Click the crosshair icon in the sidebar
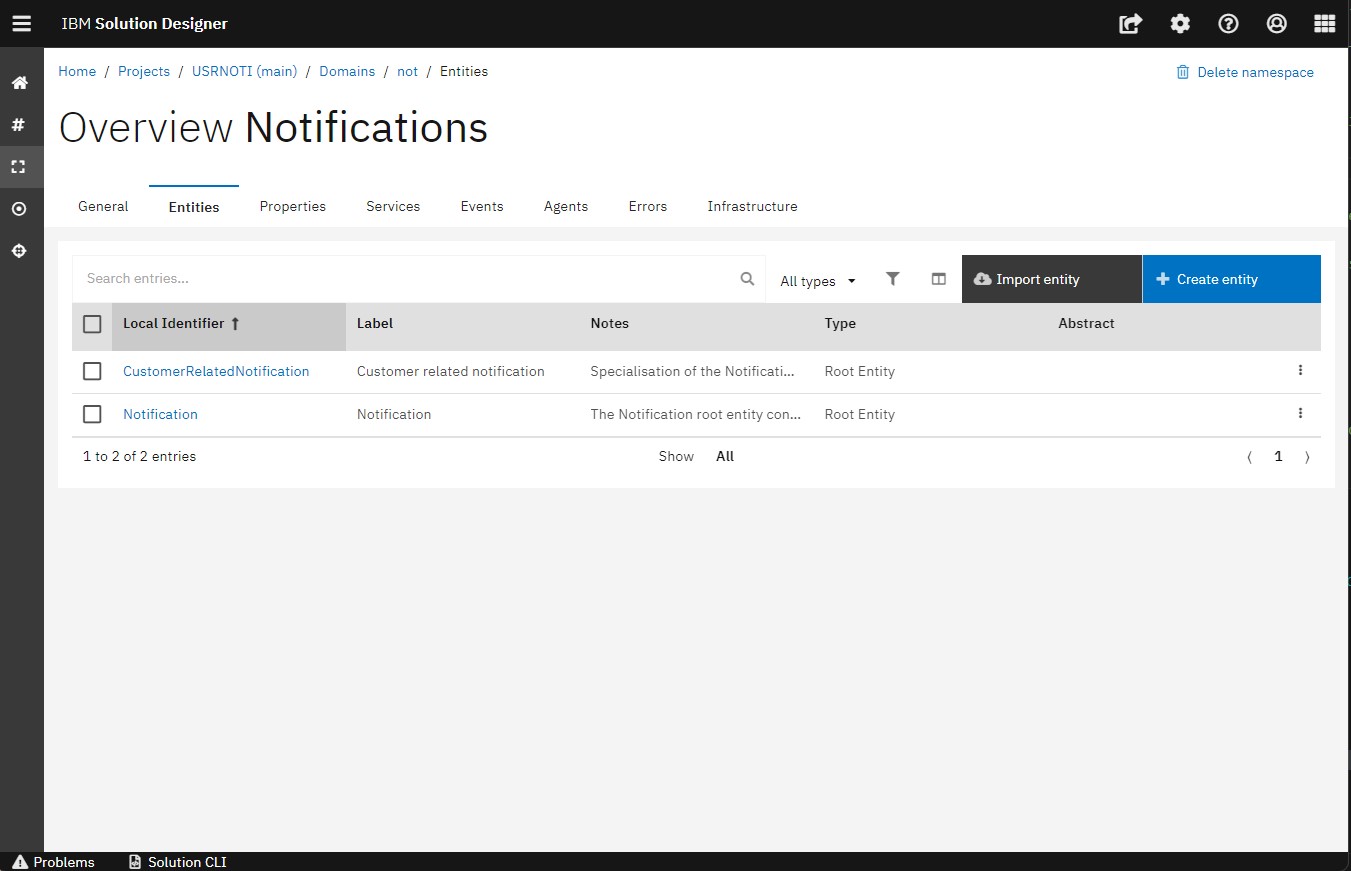This screenshot has height=871, width=1351. pos(19,251)
